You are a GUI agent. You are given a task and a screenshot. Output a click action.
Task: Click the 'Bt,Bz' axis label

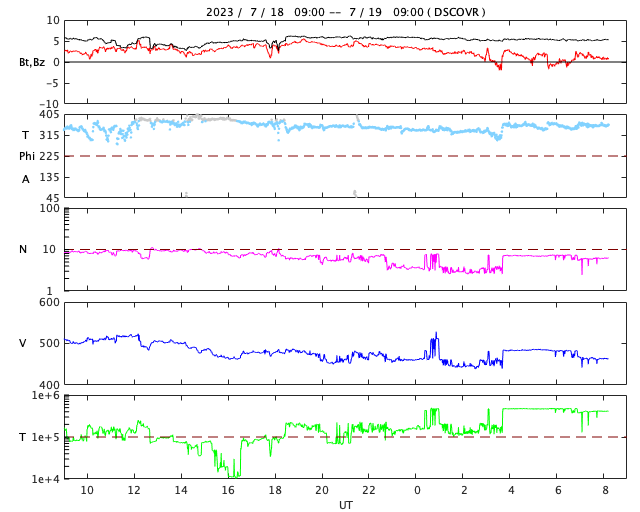(x=32, y=62)
